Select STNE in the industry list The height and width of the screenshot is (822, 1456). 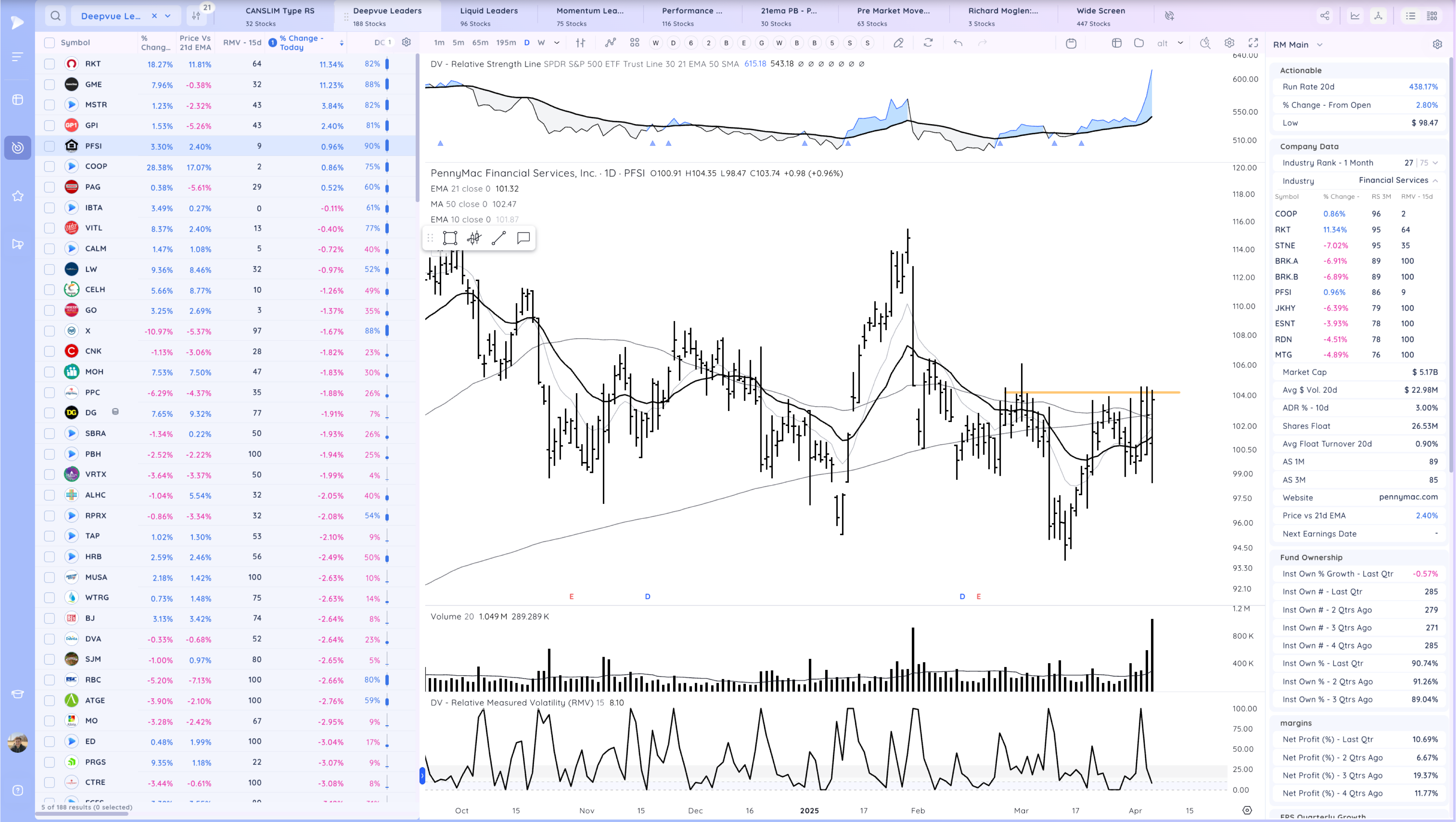(x=1285, y=245)
